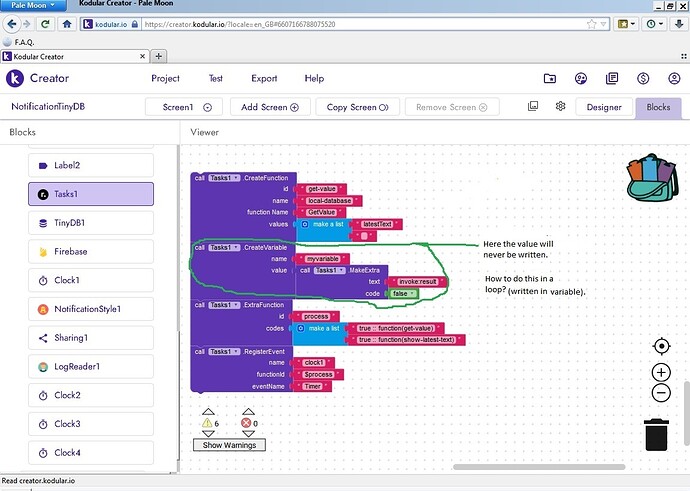Screen dimensions: 690x491
Task: Open the false boolean dropdown
Action: click(404, 293)
